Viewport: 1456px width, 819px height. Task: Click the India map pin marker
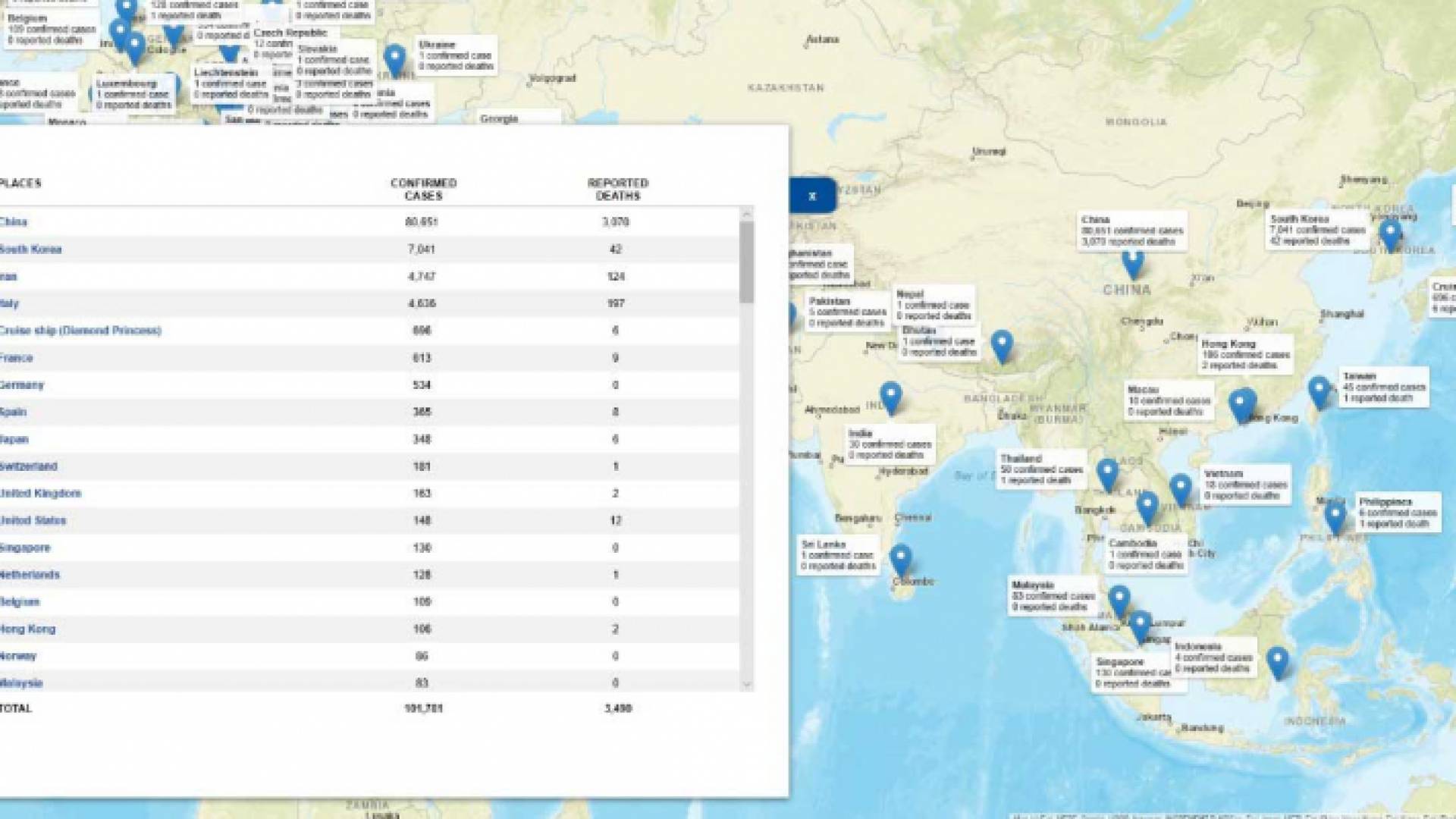pyautogui.click(x=890, y=395)
